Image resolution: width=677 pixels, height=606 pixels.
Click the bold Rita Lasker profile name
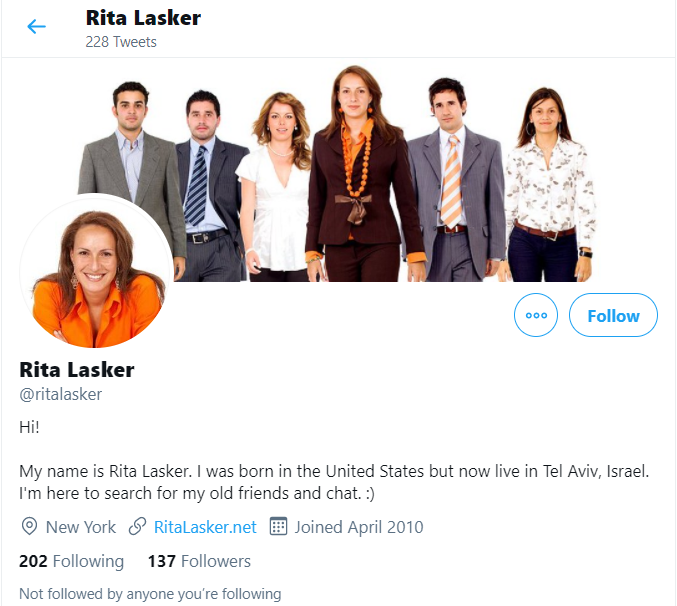point(77,370)
